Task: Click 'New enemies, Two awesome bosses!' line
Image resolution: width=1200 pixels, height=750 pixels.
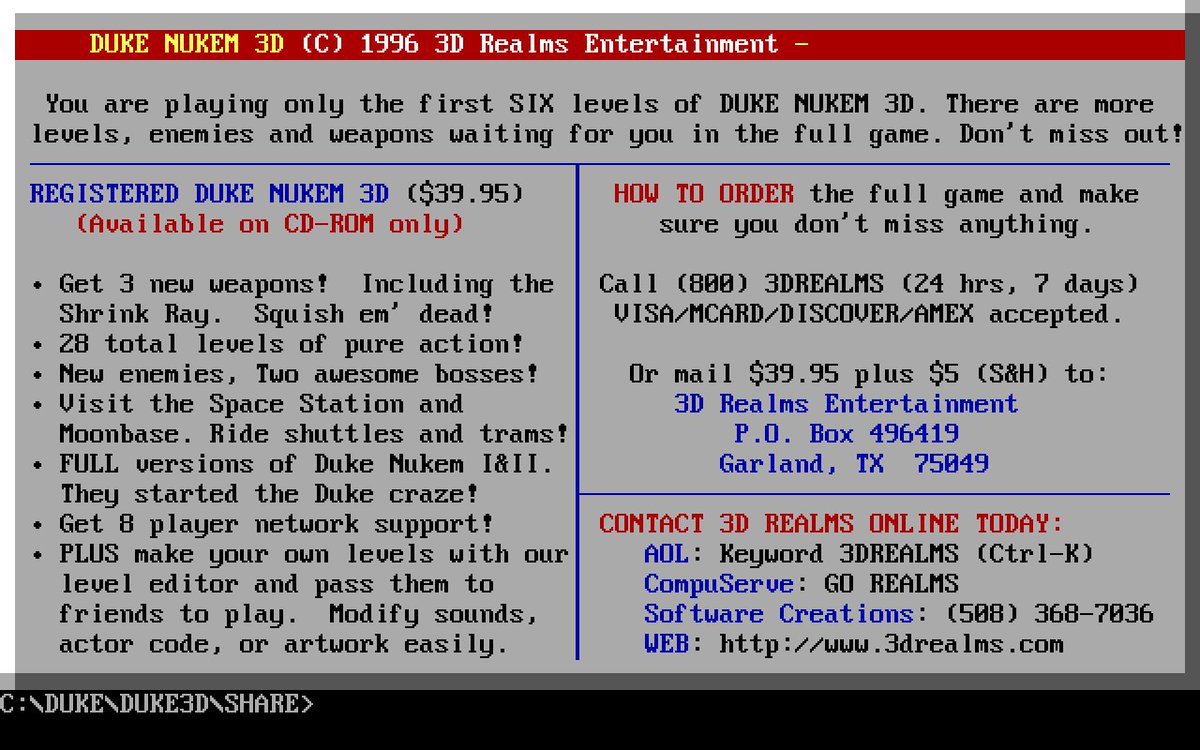Action: point(285,374)
